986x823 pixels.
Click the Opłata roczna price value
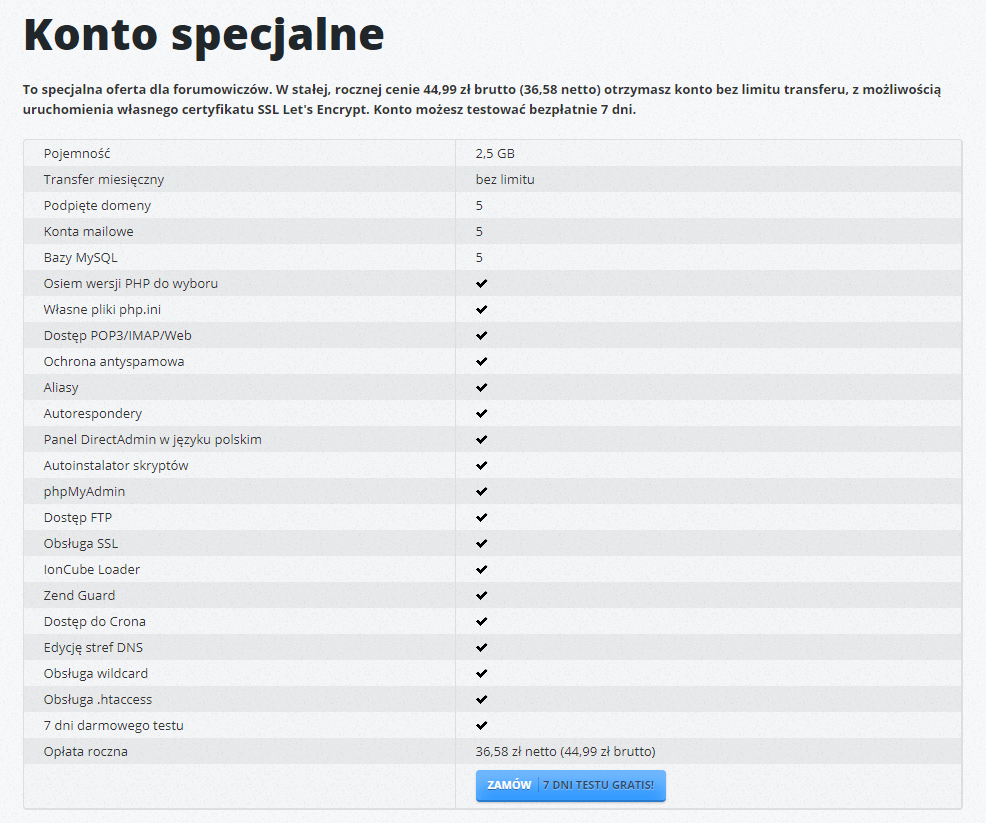pos(565,751)
